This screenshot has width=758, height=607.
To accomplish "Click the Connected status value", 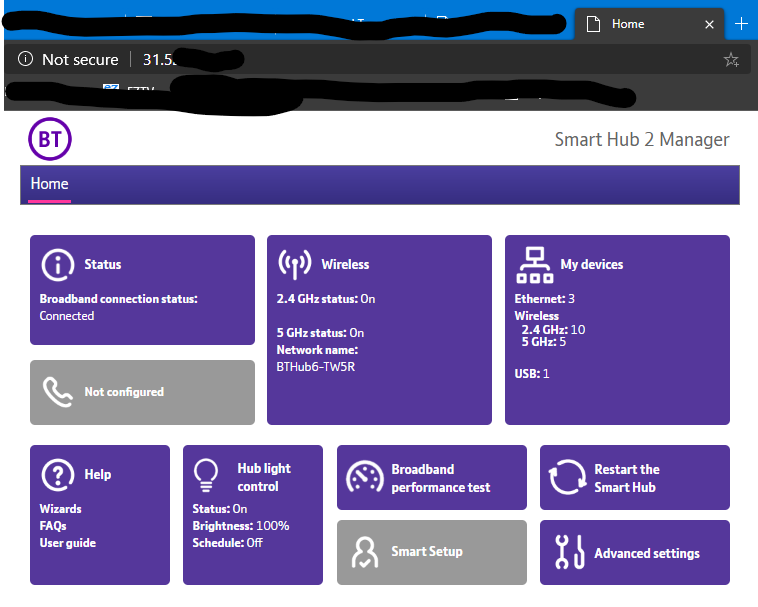I will [67, 316].
